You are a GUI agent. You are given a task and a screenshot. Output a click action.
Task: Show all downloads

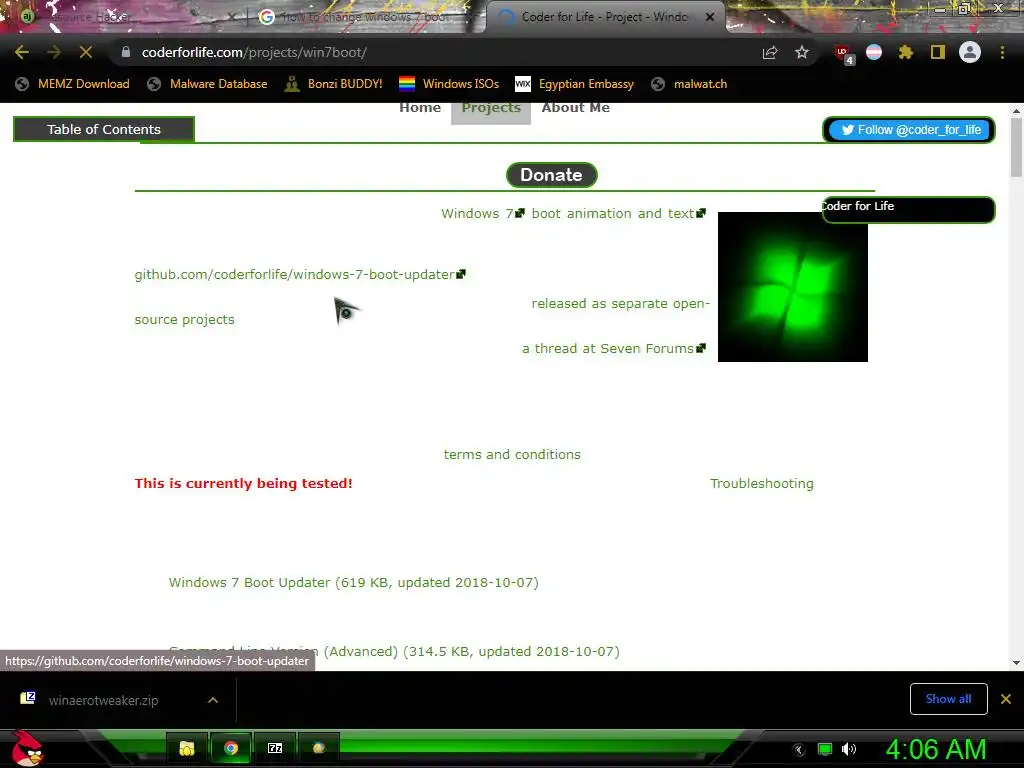click(948, 699)
